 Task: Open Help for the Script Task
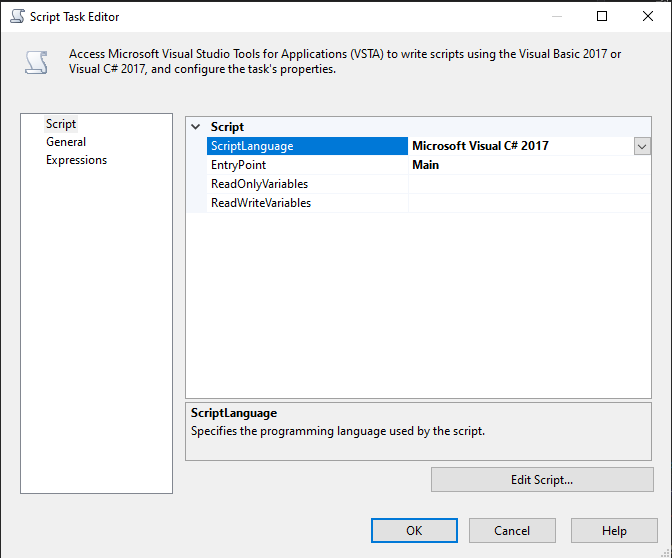[x=614, y=530]
